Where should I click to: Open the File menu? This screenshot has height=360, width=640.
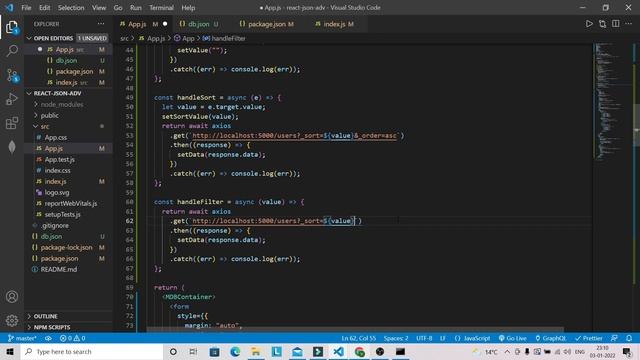tap(26, 8)
